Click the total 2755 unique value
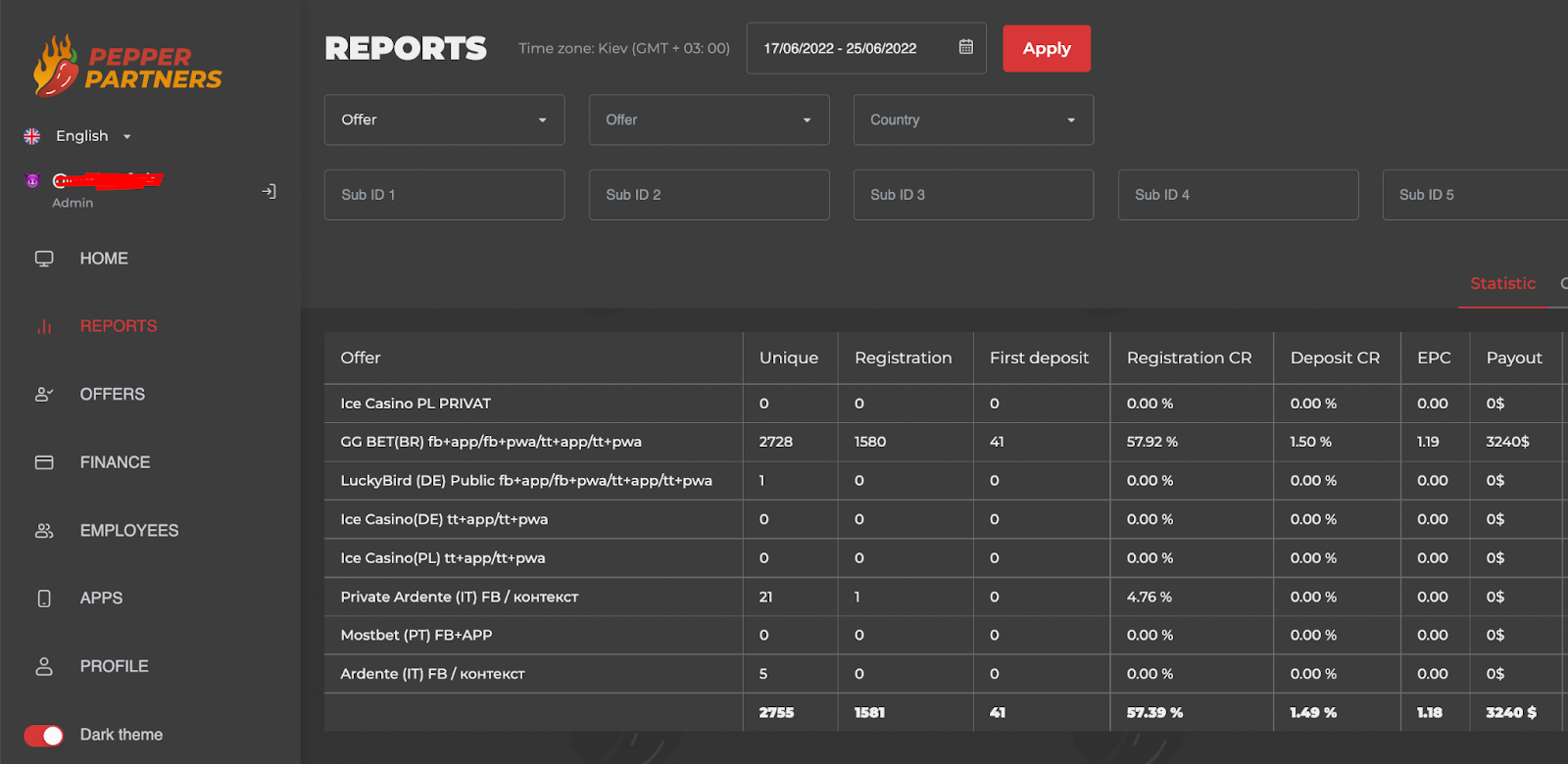 coord(776,713)
